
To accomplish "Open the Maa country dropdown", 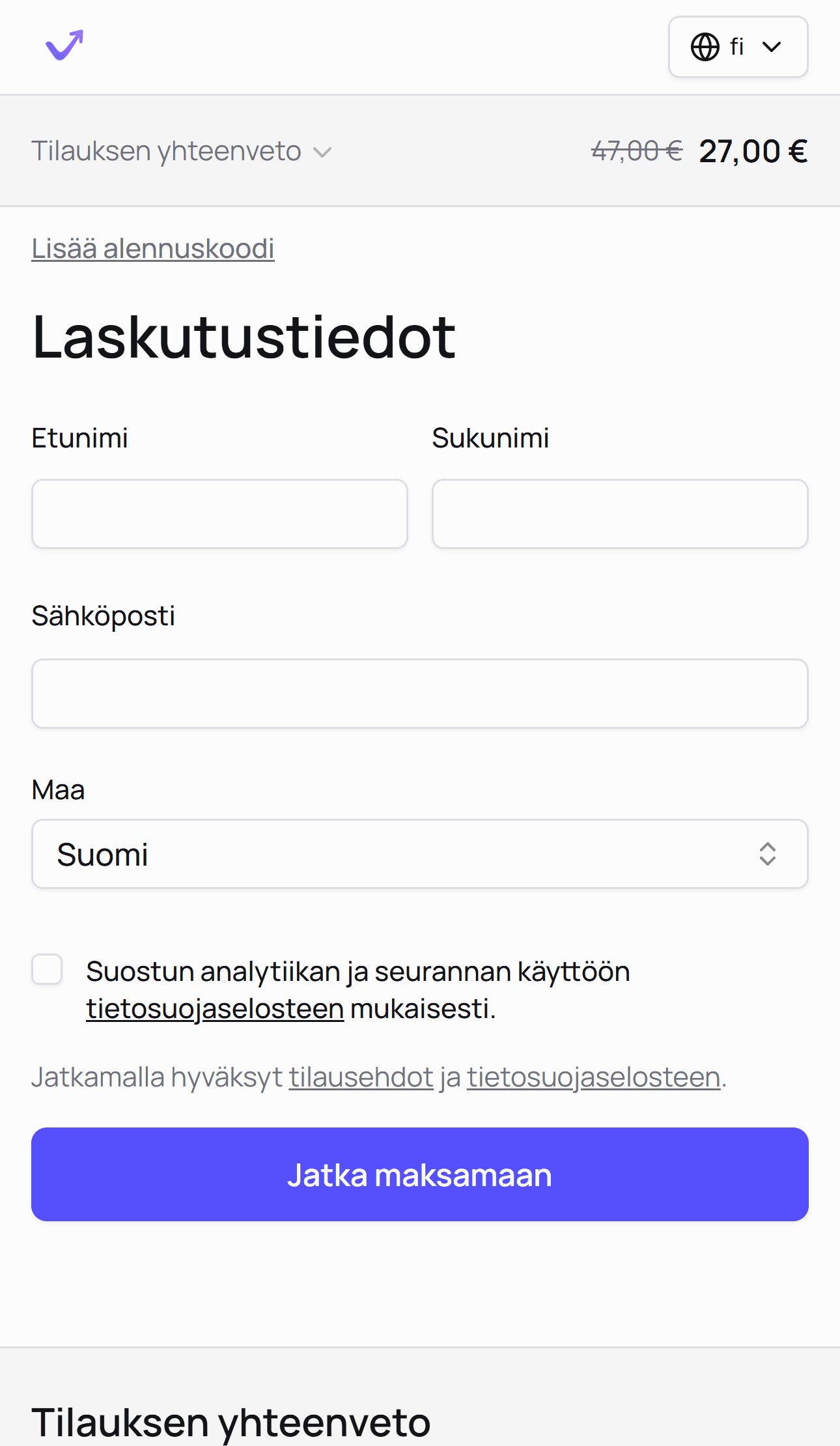I will (x=420, y=854).
